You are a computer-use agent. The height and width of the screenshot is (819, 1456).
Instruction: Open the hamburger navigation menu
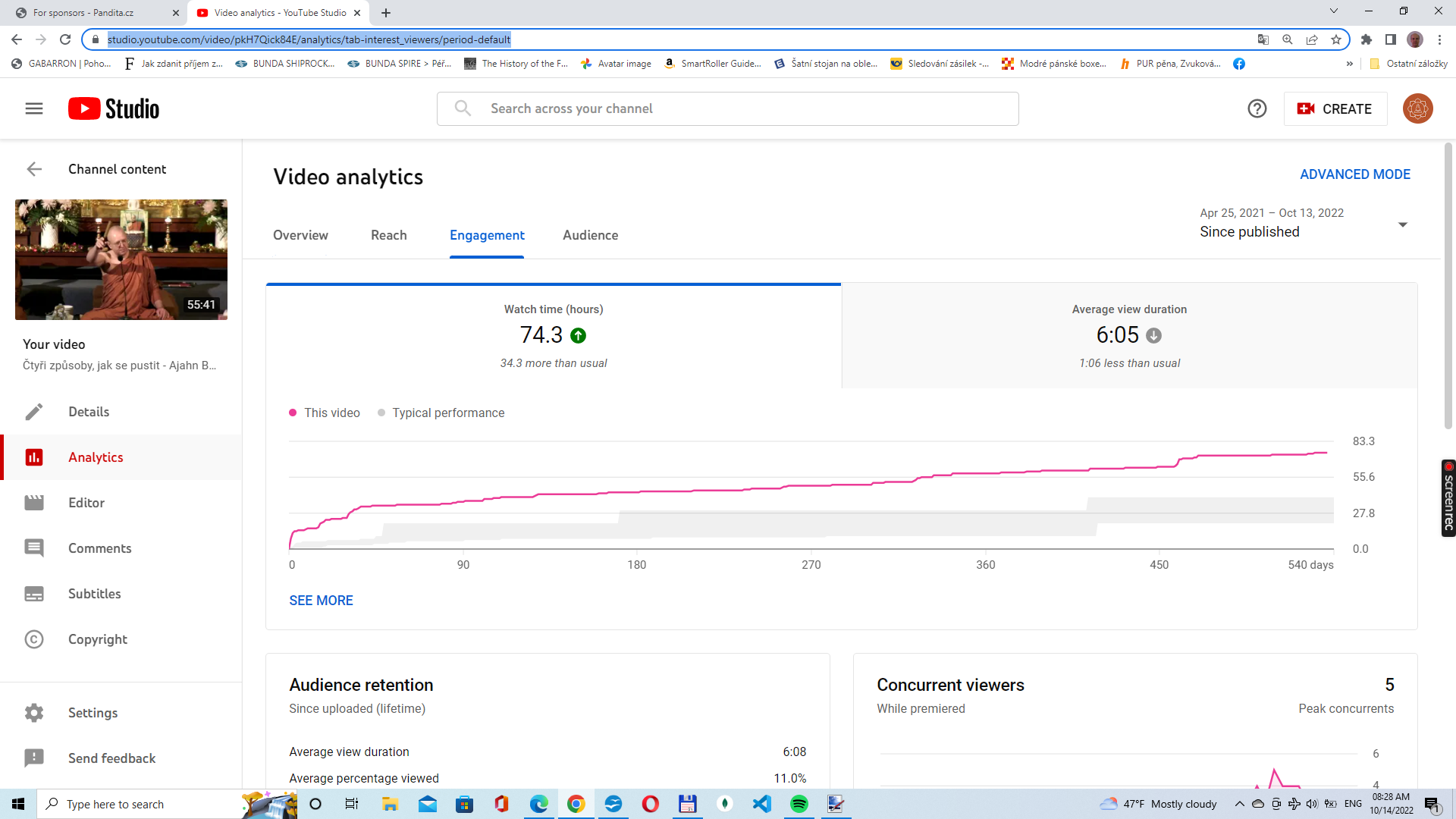34,108
